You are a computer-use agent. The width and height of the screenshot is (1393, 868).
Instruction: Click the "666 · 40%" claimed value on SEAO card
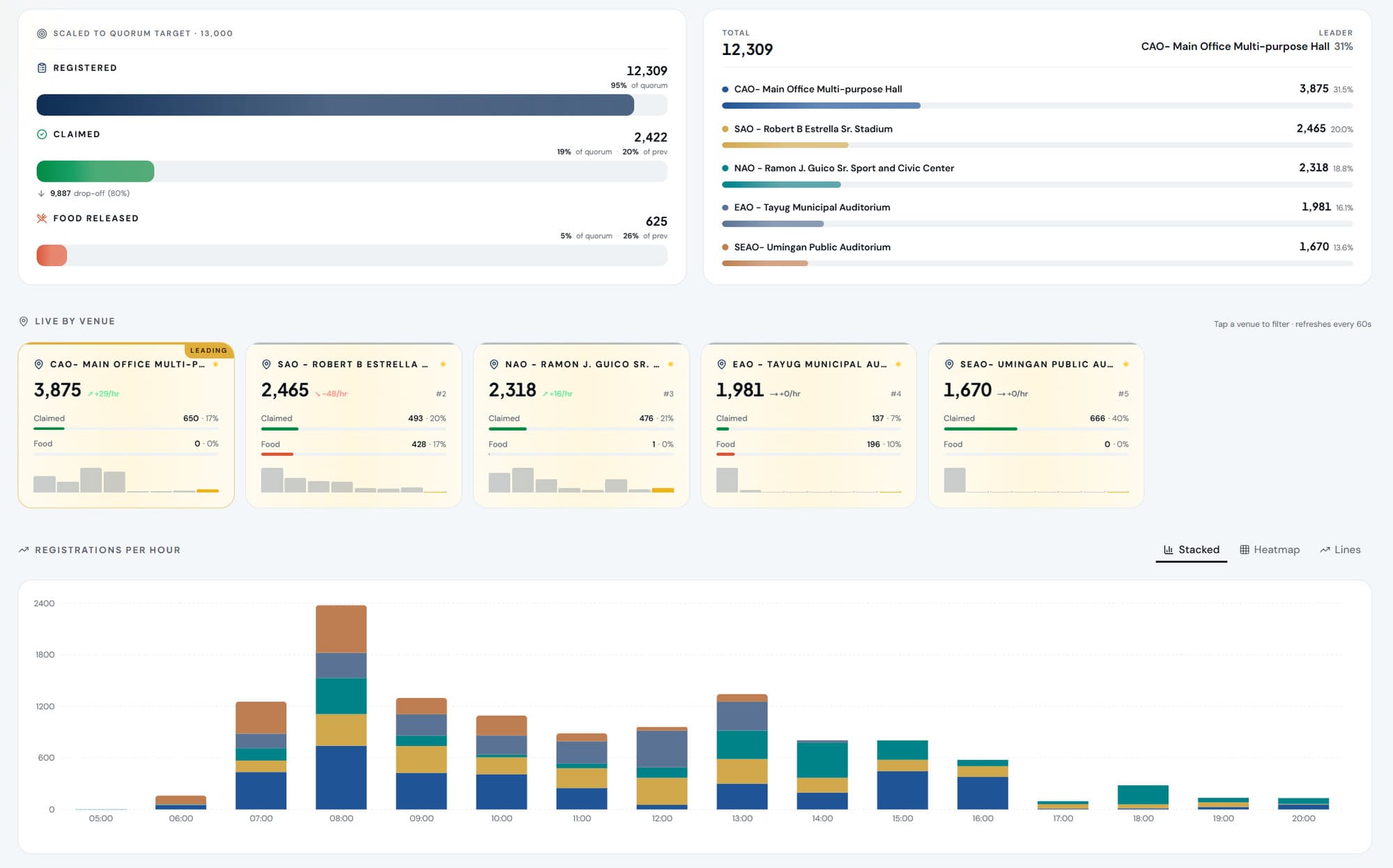[x=1109, y=419]
